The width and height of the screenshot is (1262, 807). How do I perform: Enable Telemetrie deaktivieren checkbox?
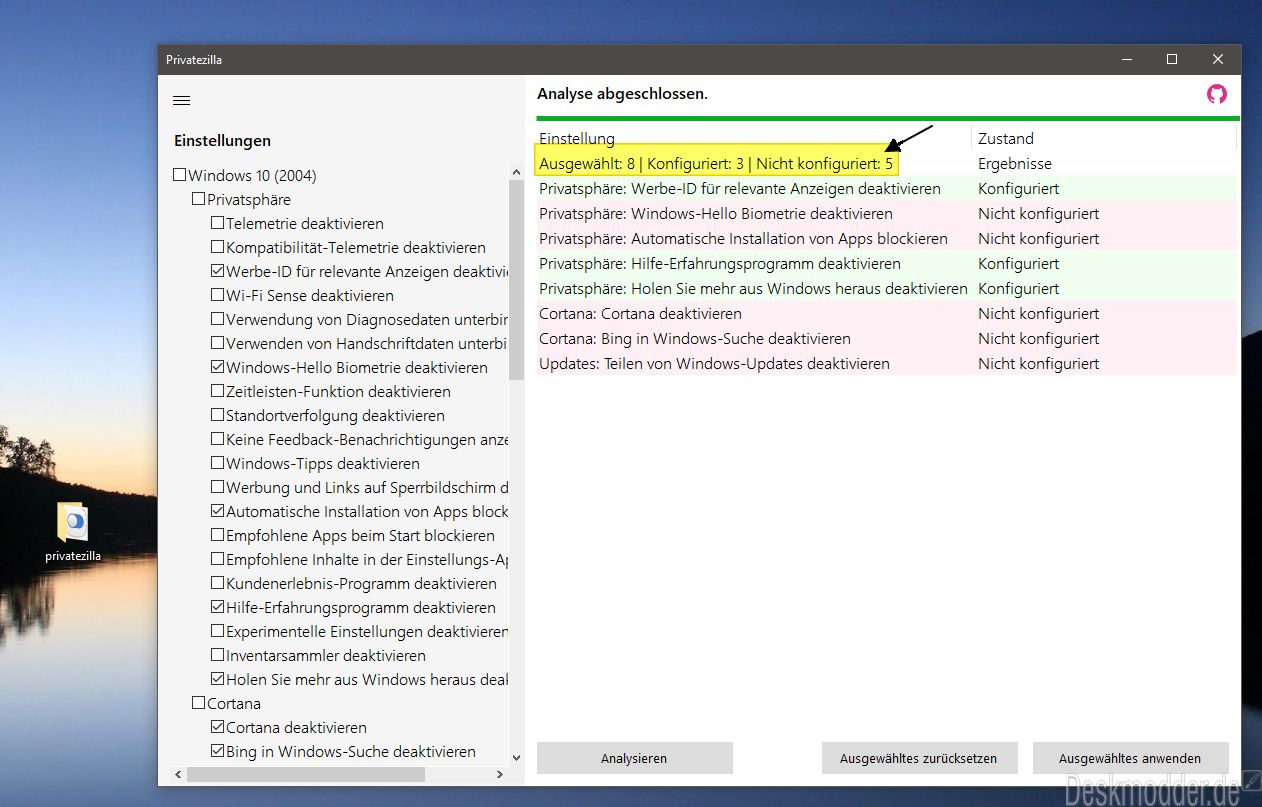click(218, 223)
